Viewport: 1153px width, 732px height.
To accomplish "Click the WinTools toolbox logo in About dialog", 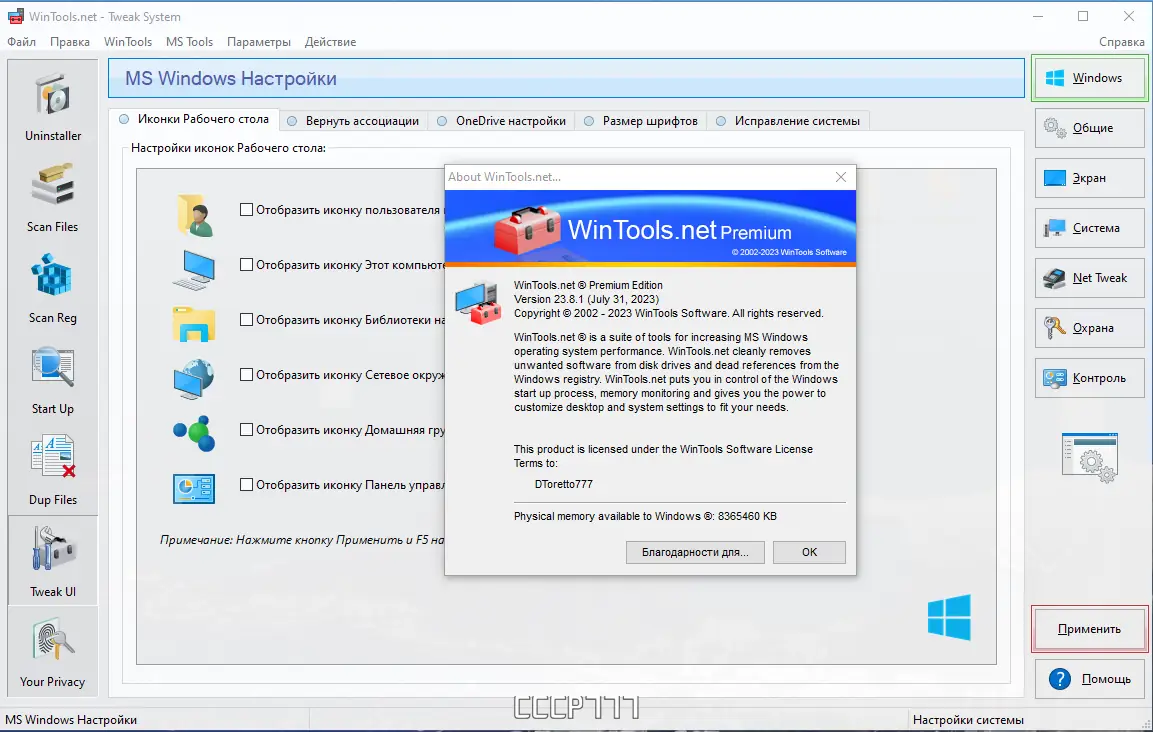I will 525,228.
